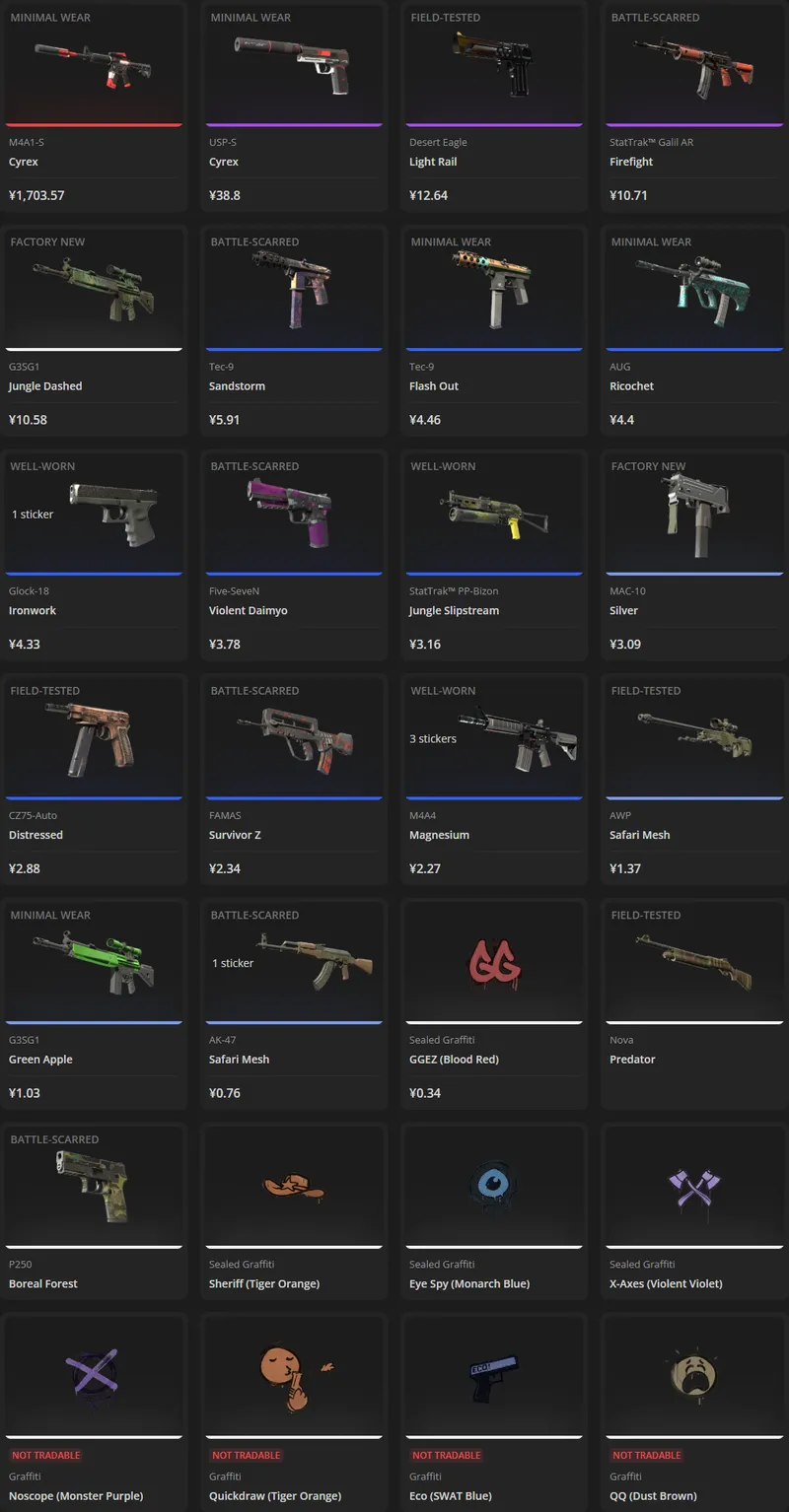Click the GGEZ Blood Red graffiti icon

click(494, 962)
